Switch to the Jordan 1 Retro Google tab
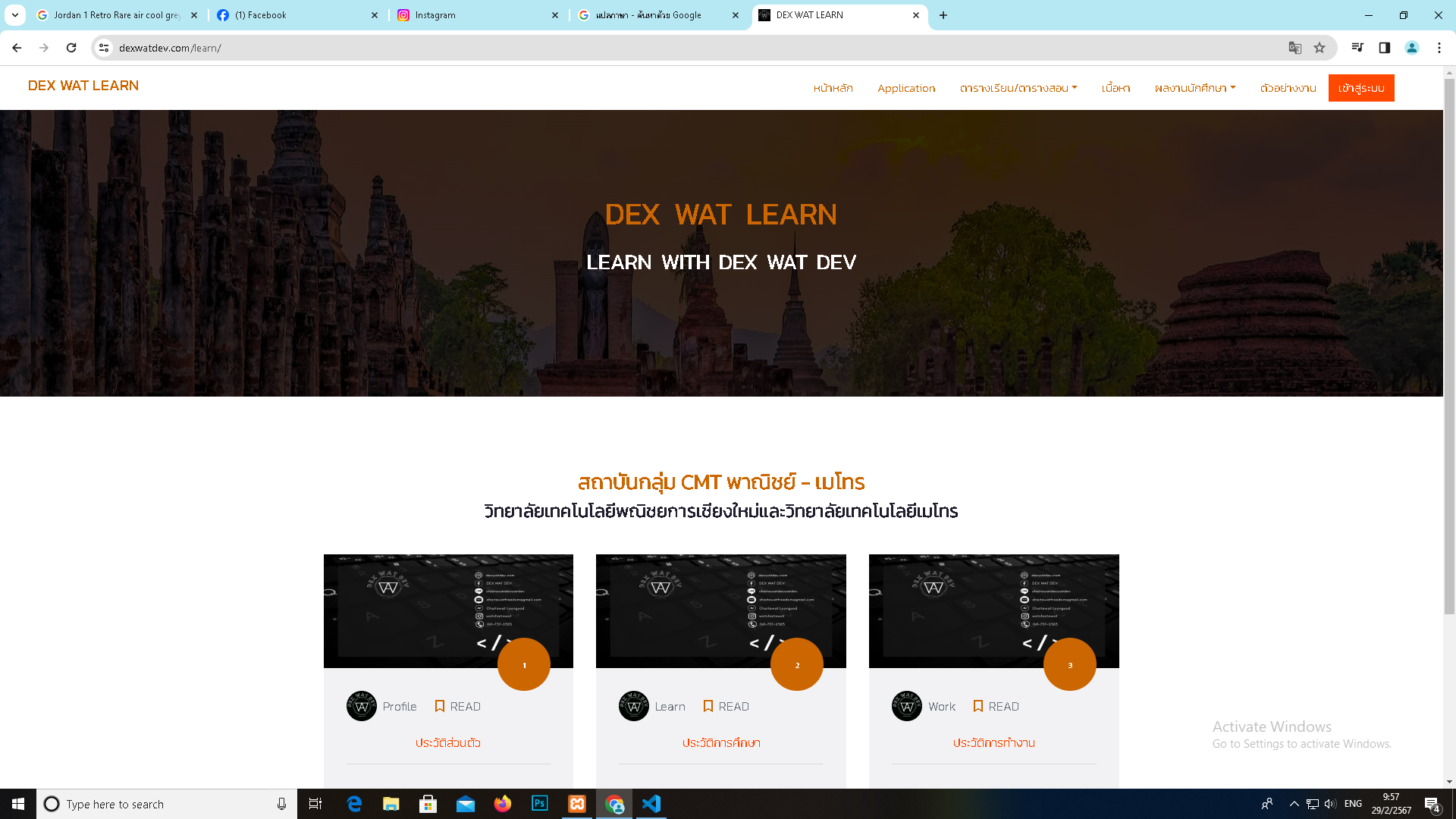1456x819 pixels. pos(117,15)
